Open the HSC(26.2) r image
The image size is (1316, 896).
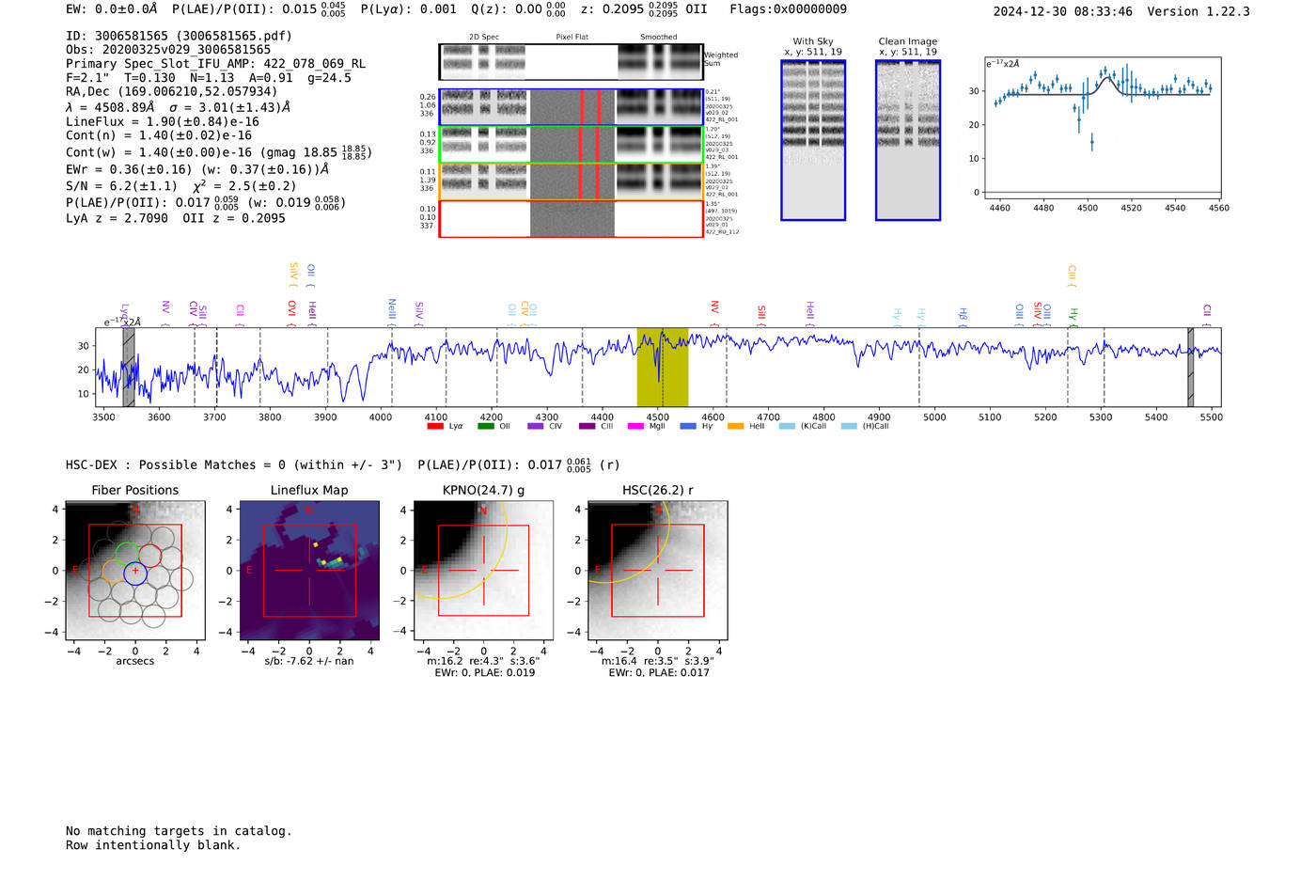[658, 571]
